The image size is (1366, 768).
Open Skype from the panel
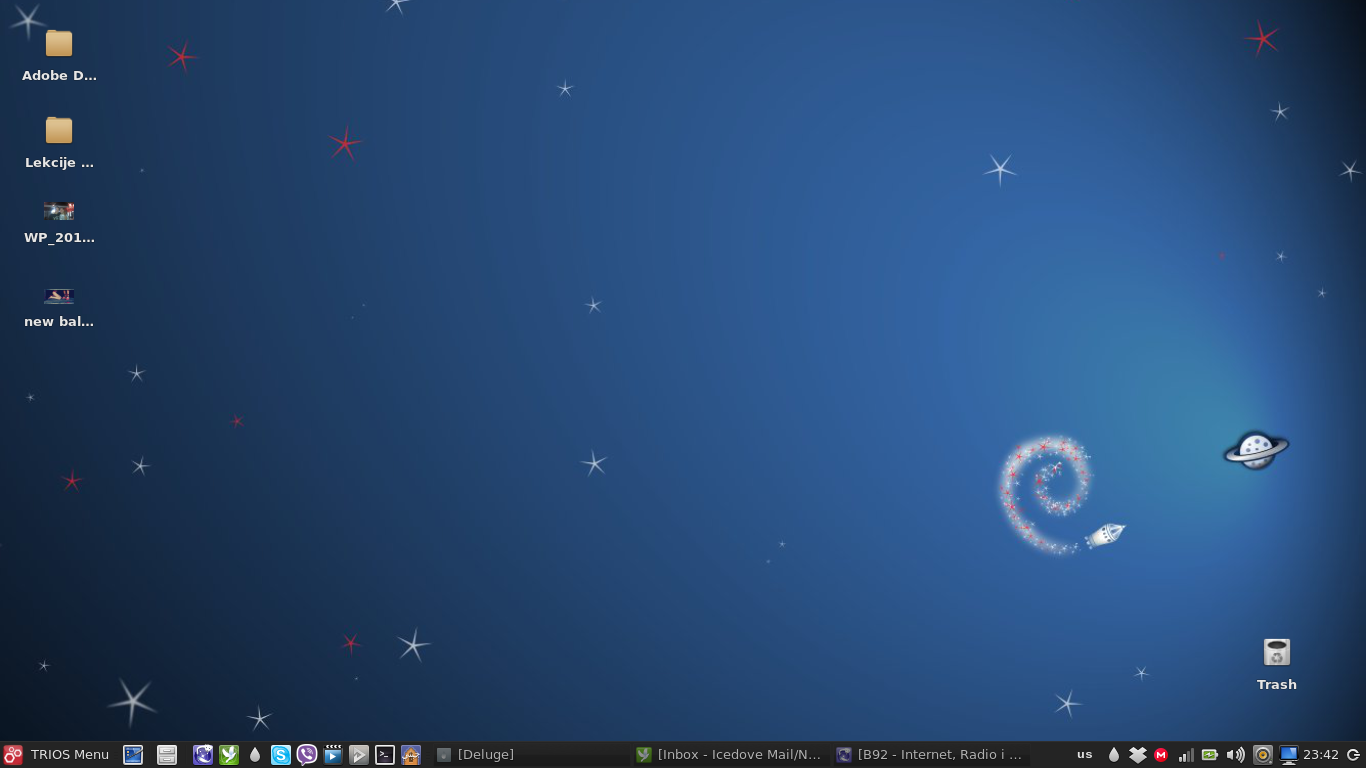click(x=281, y=755)
